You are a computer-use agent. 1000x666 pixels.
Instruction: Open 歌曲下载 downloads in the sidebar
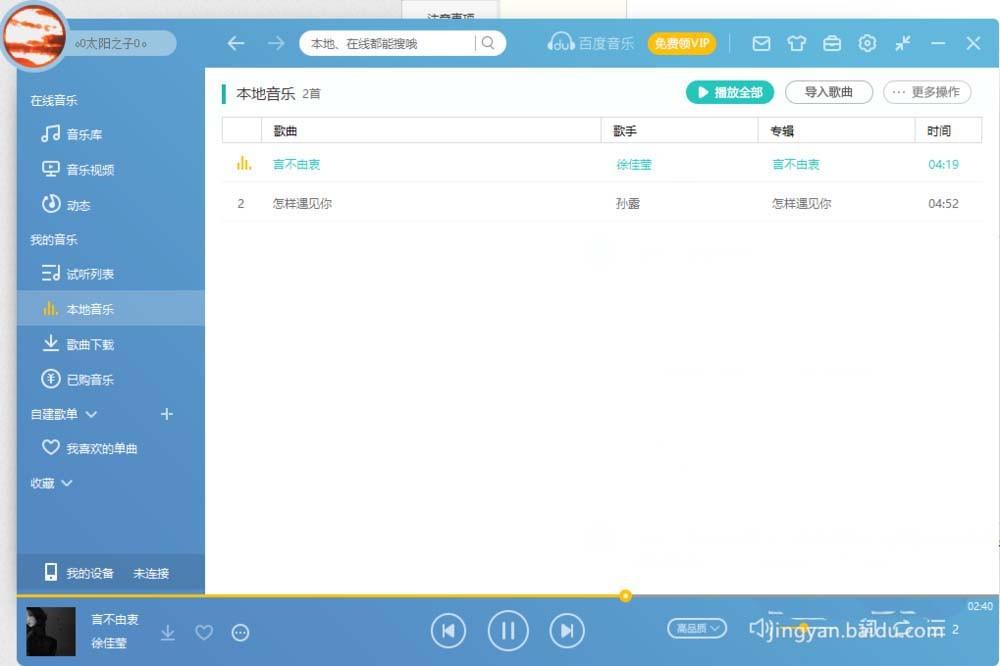pyautogui.click(x=88, y=343)
